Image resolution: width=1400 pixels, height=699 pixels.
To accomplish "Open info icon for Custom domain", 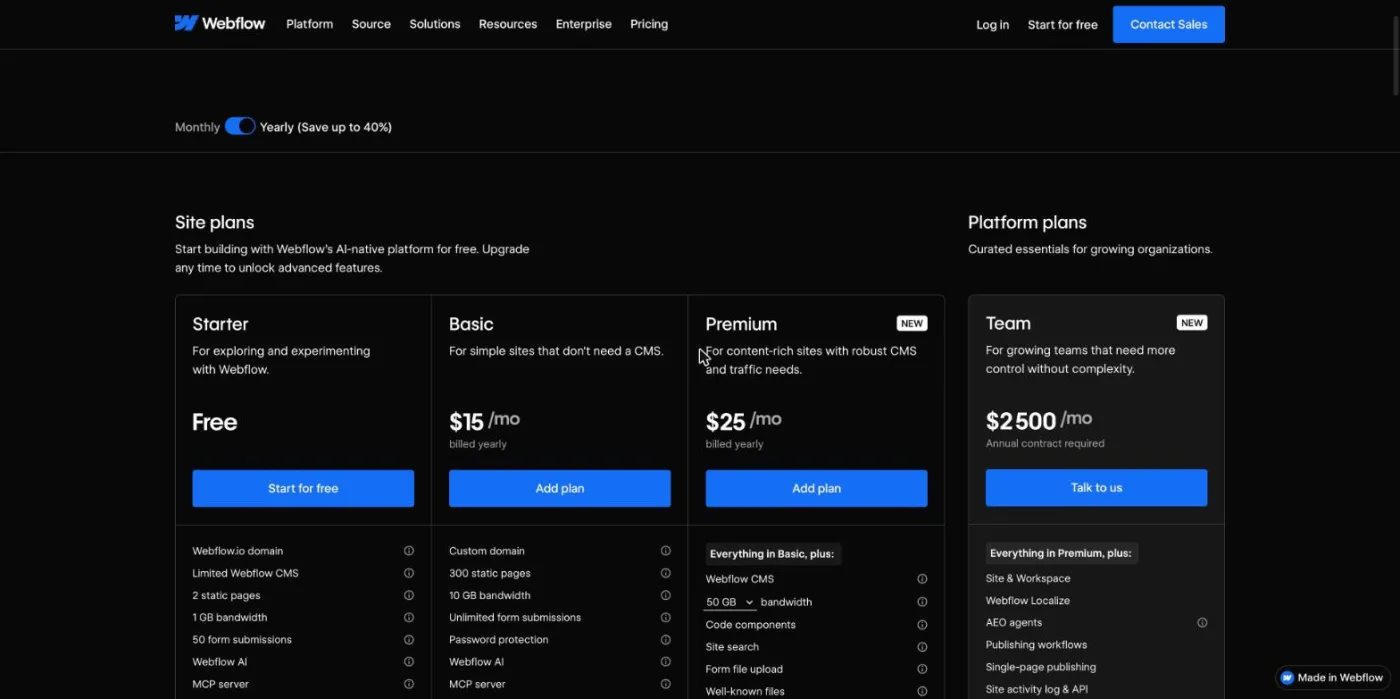I will tap(666, 551).
